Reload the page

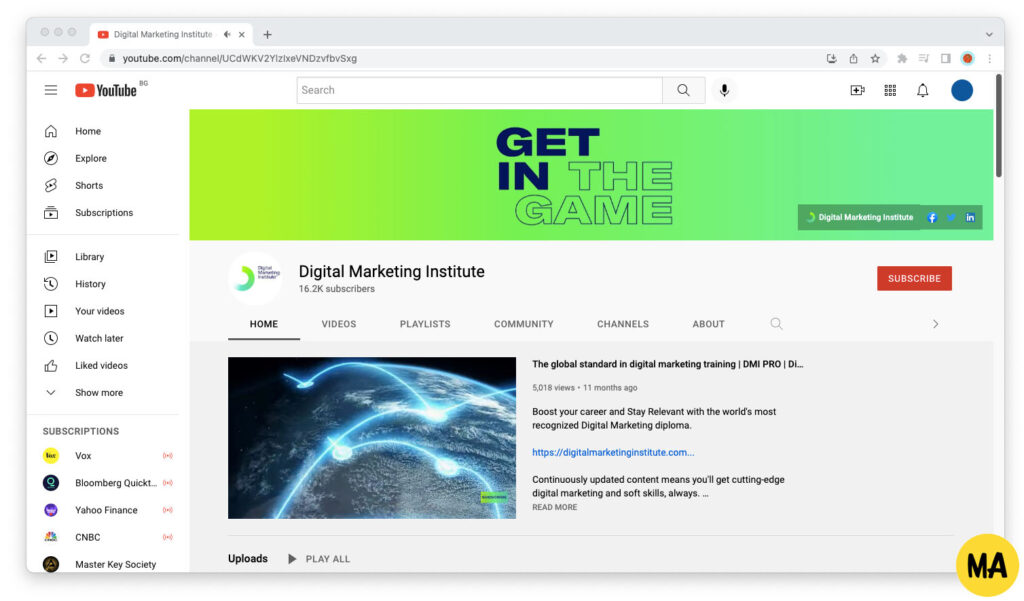[85, 58]
